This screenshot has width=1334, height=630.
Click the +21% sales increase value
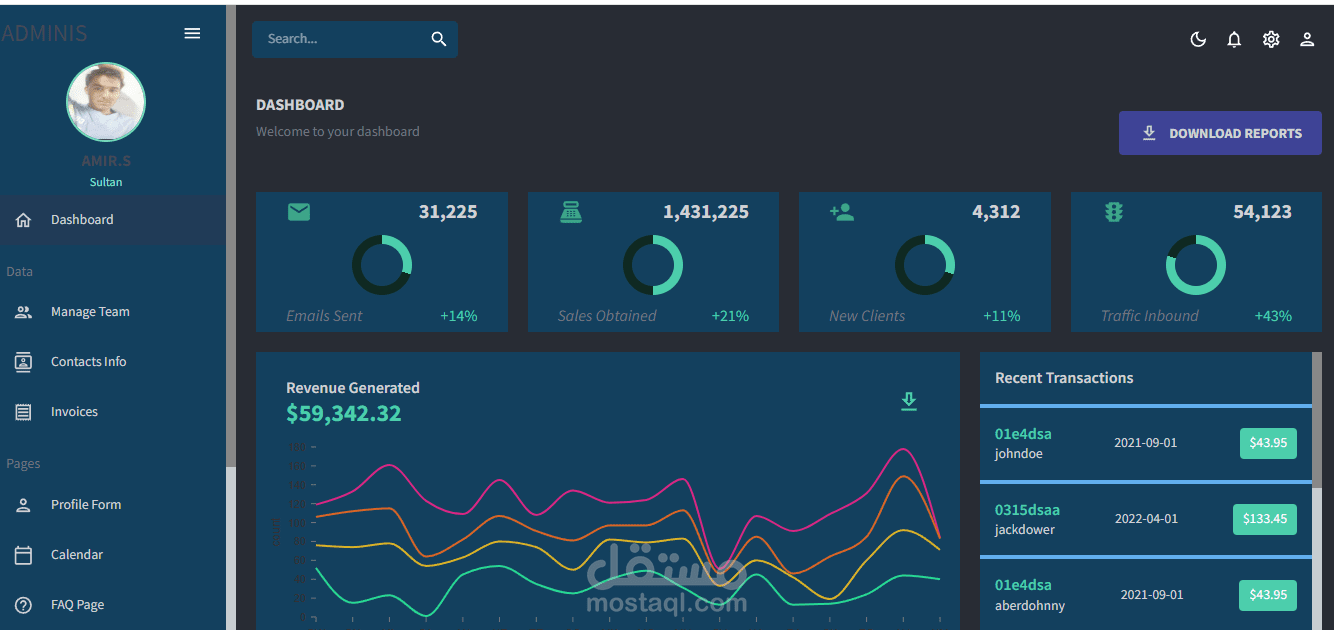click(x=730, y=316)
